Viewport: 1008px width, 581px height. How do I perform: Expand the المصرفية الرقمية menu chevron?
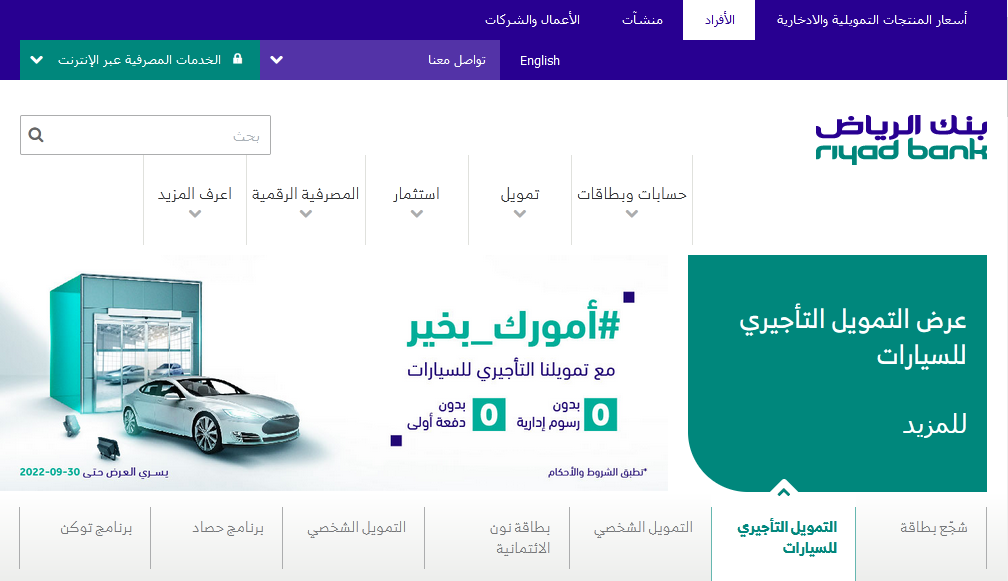tap(306, 214)
